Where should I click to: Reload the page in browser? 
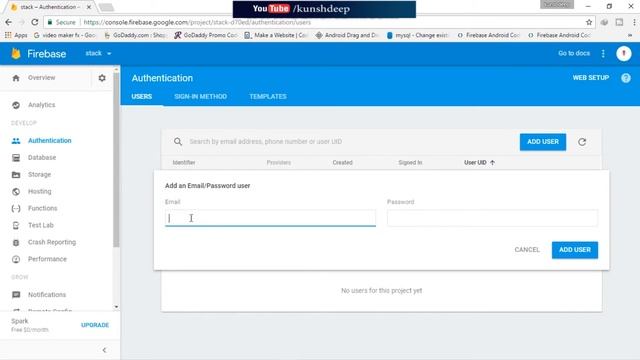(35, 22)
